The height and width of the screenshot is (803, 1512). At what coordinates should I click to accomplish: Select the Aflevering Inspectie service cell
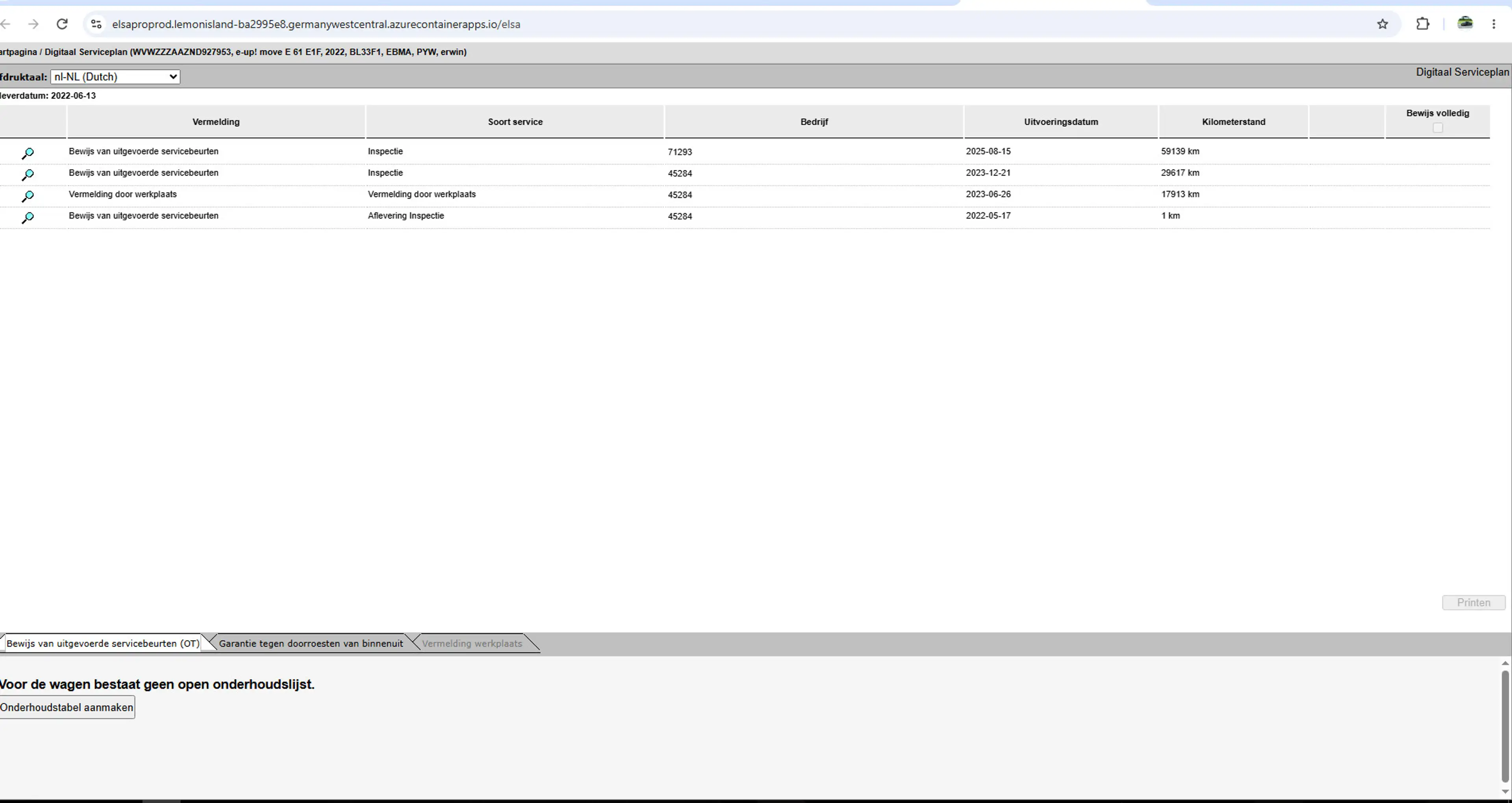coord(406,216)
